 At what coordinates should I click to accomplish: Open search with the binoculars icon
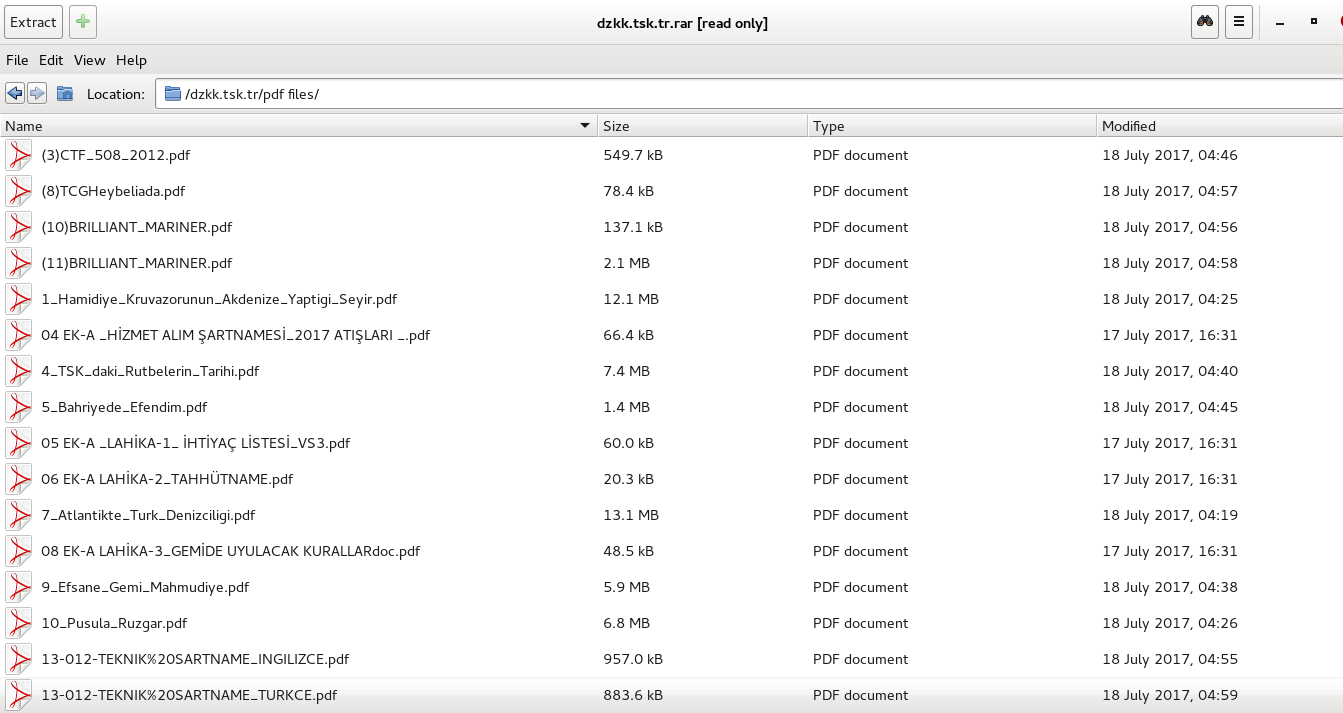click(1206, 22)
